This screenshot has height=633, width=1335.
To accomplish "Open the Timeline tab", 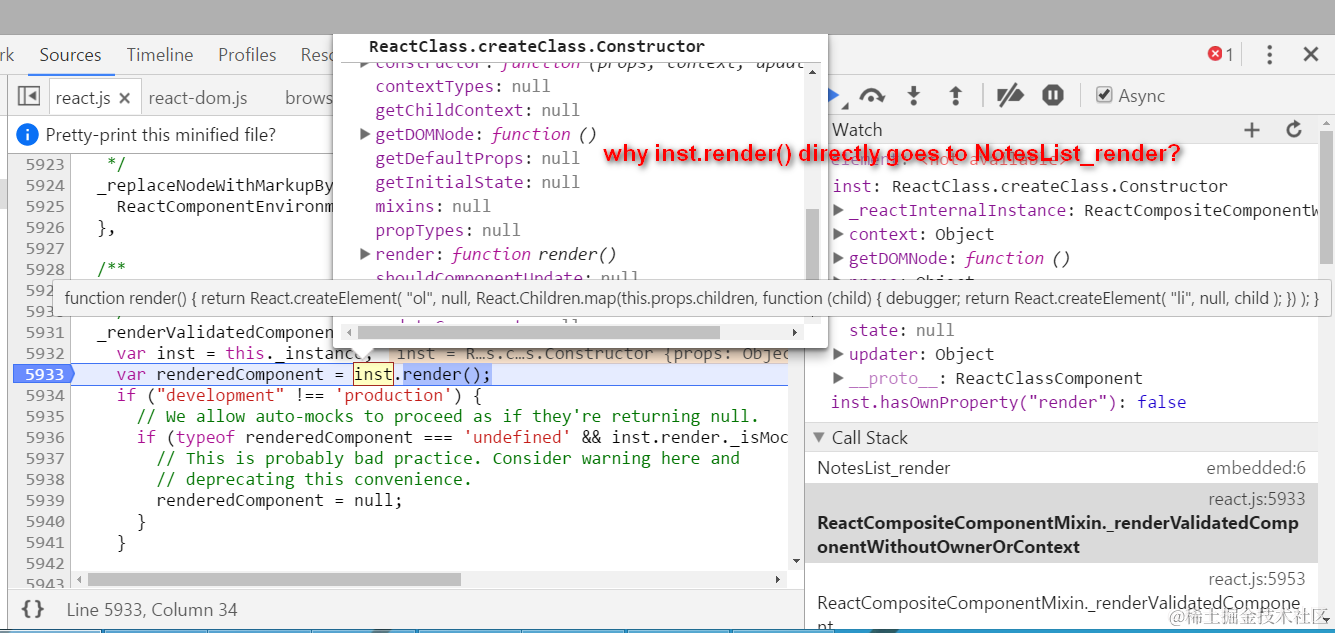I will 160,55.
